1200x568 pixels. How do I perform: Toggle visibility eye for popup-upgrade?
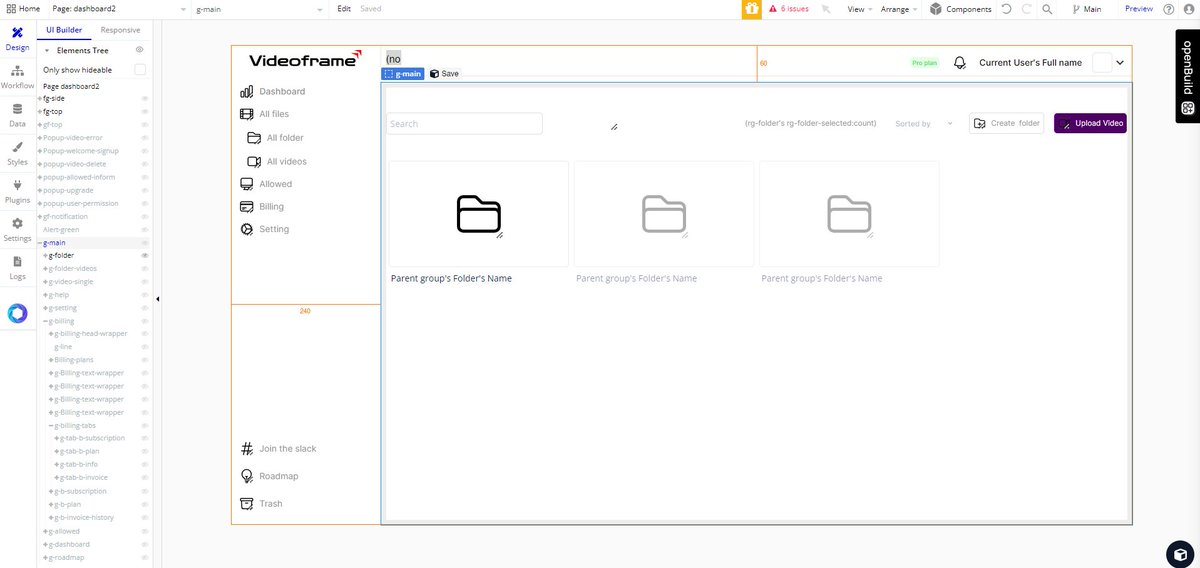click(145, 190)
